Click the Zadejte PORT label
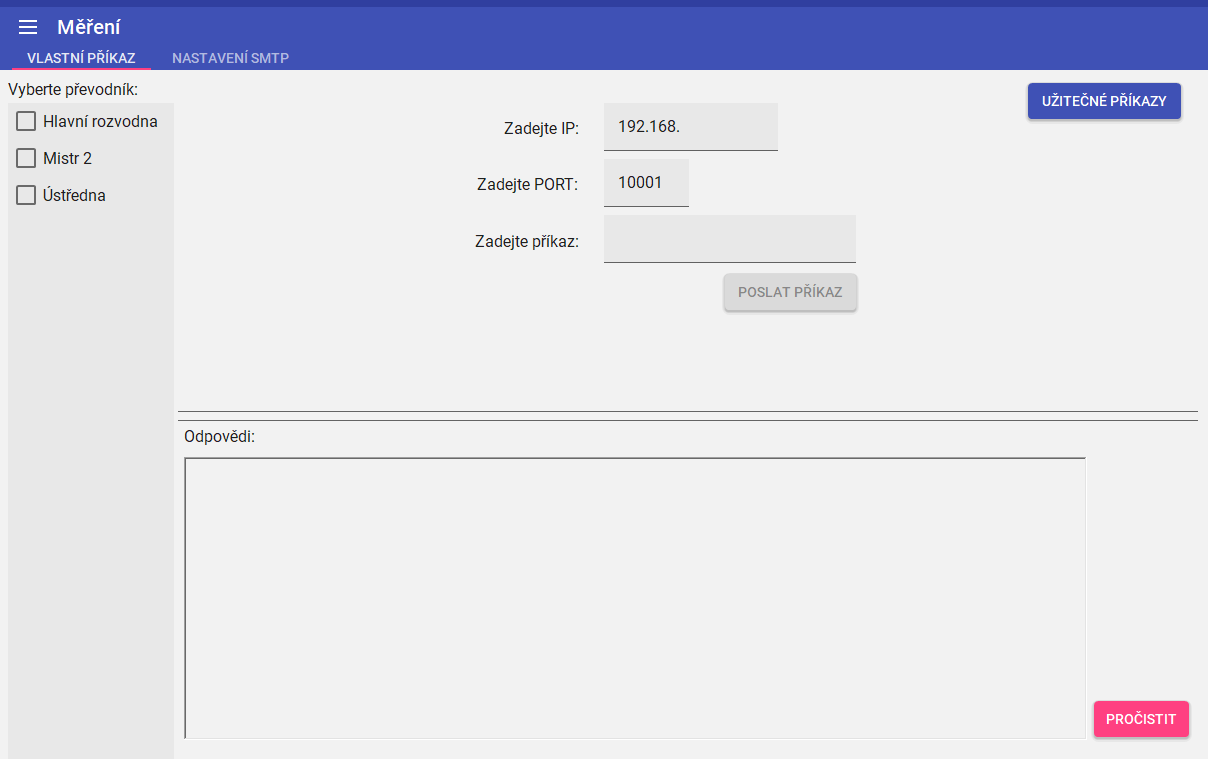 click(x=528, y=184)
